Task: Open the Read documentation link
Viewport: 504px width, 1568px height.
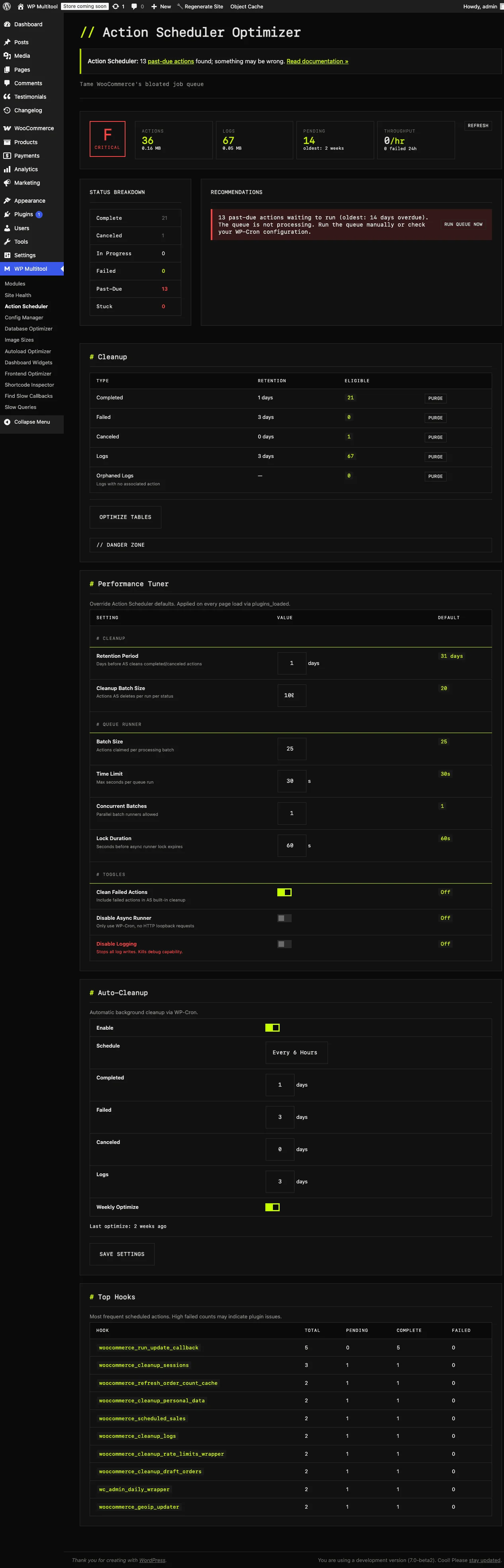Action: point(318,61)
